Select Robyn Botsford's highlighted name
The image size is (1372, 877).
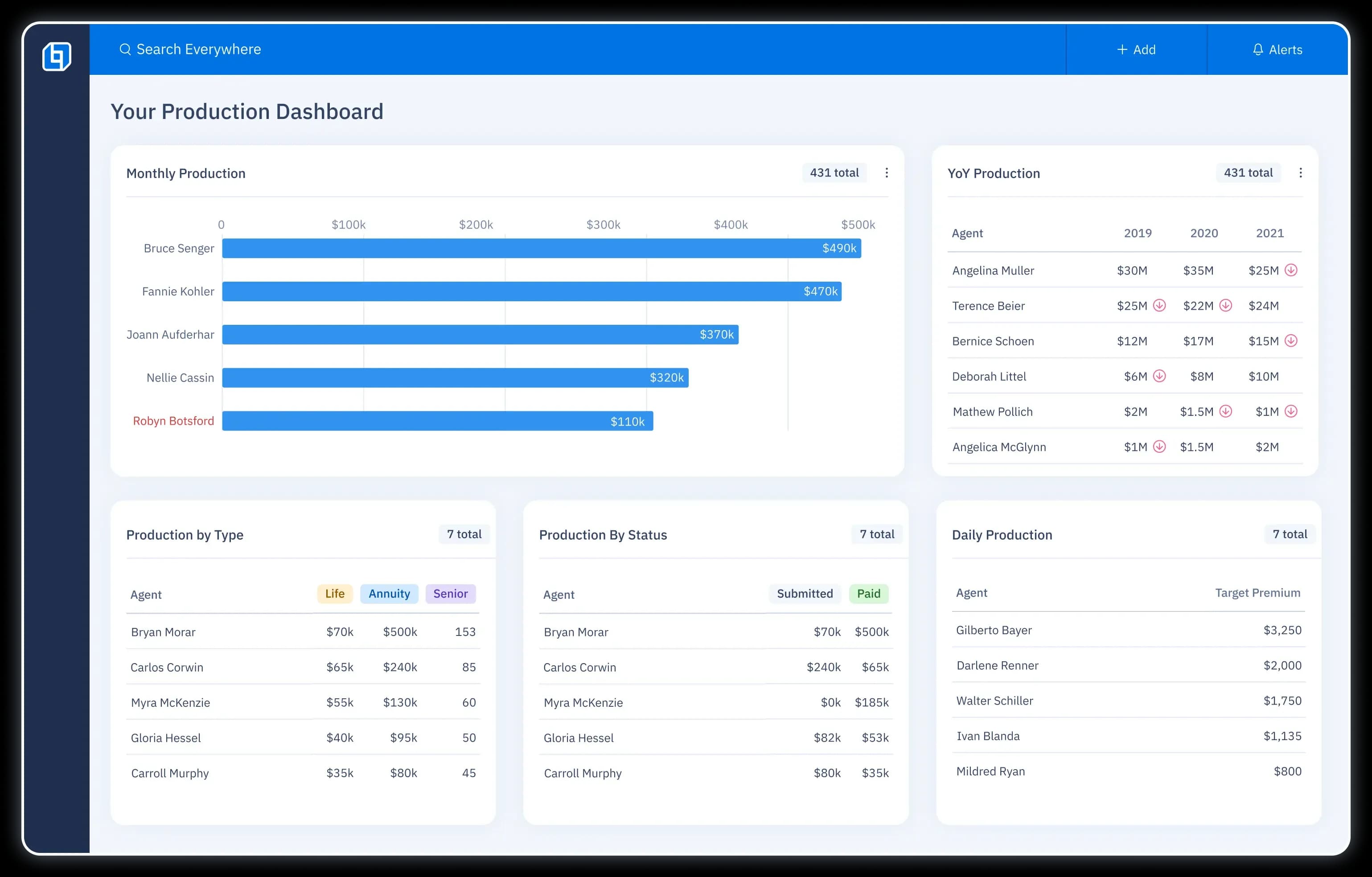click(173, 421)
